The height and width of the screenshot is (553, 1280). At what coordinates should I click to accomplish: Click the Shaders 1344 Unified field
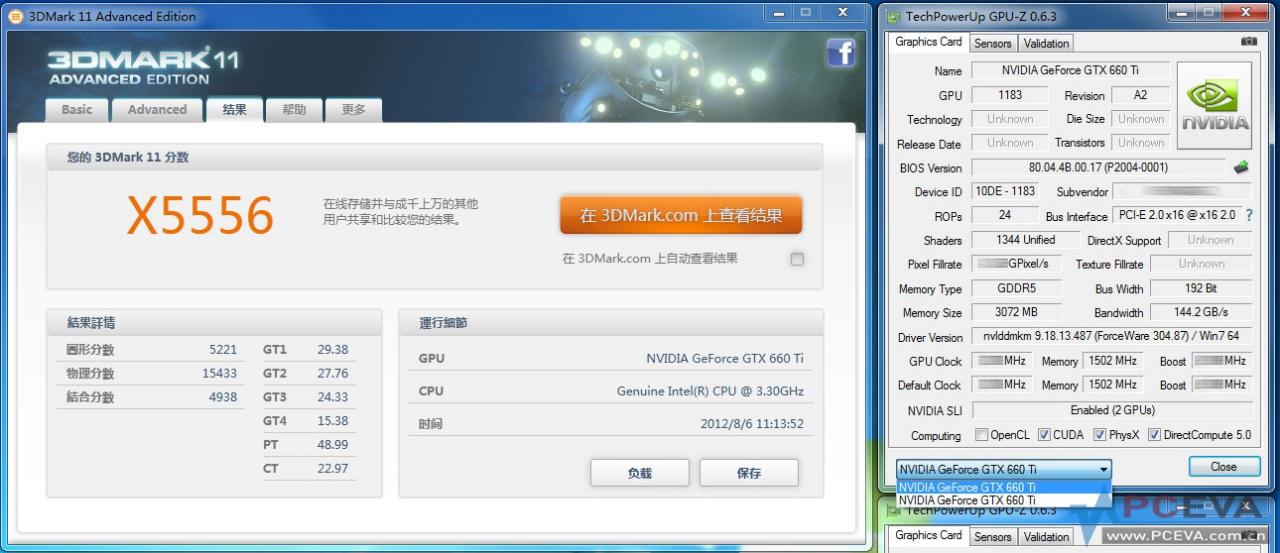[1025, 240]
